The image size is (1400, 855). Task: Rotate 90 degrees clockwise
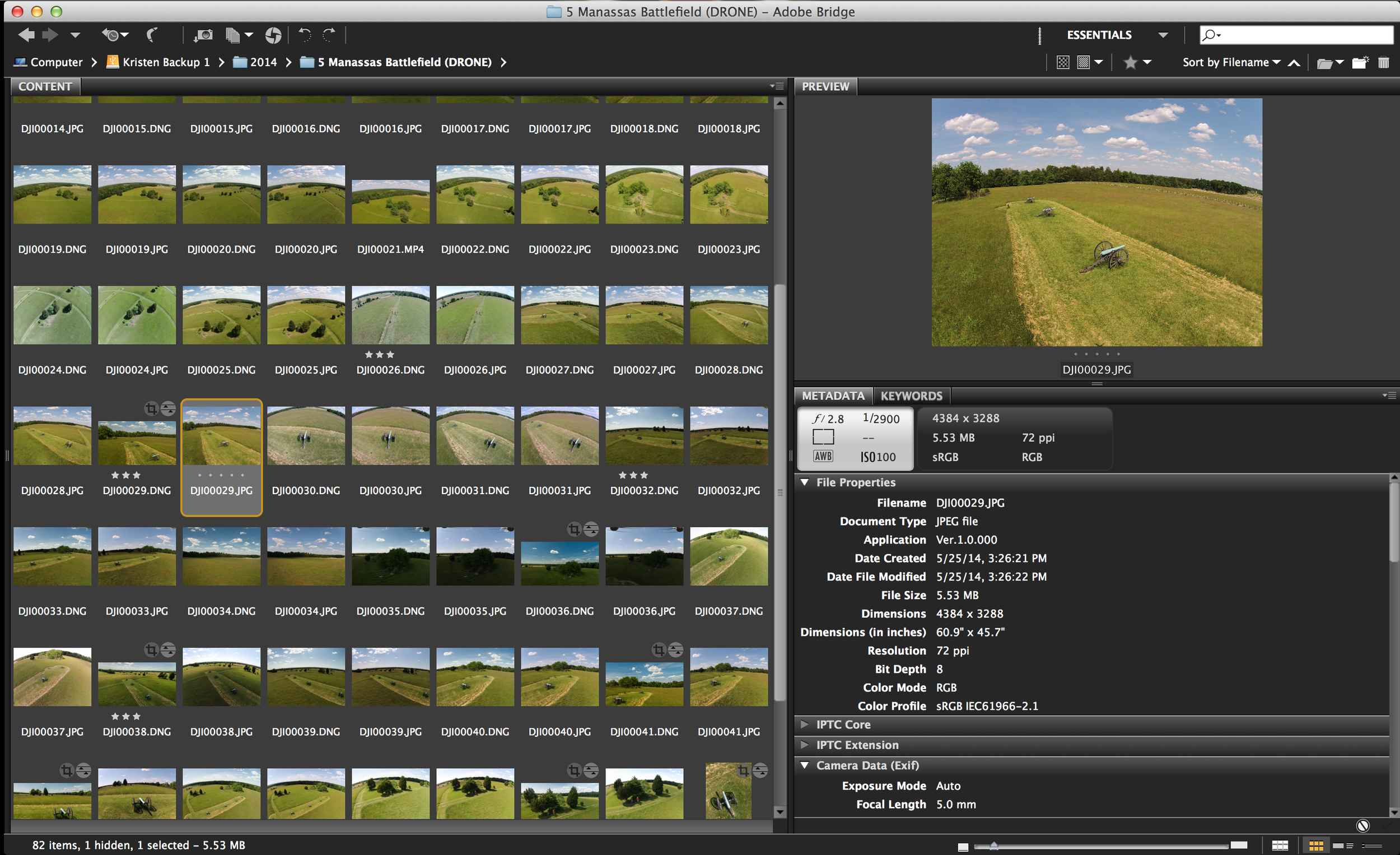pyautogui.click(x=329, y=35)
